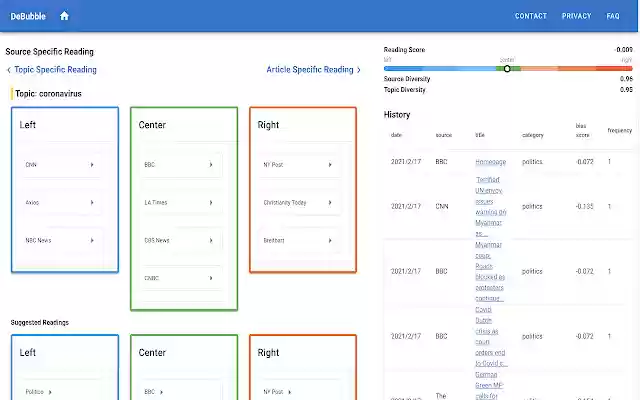Expand the CNBC source arrow
This screenshot has width=640, height=400.
click(211, 278)
